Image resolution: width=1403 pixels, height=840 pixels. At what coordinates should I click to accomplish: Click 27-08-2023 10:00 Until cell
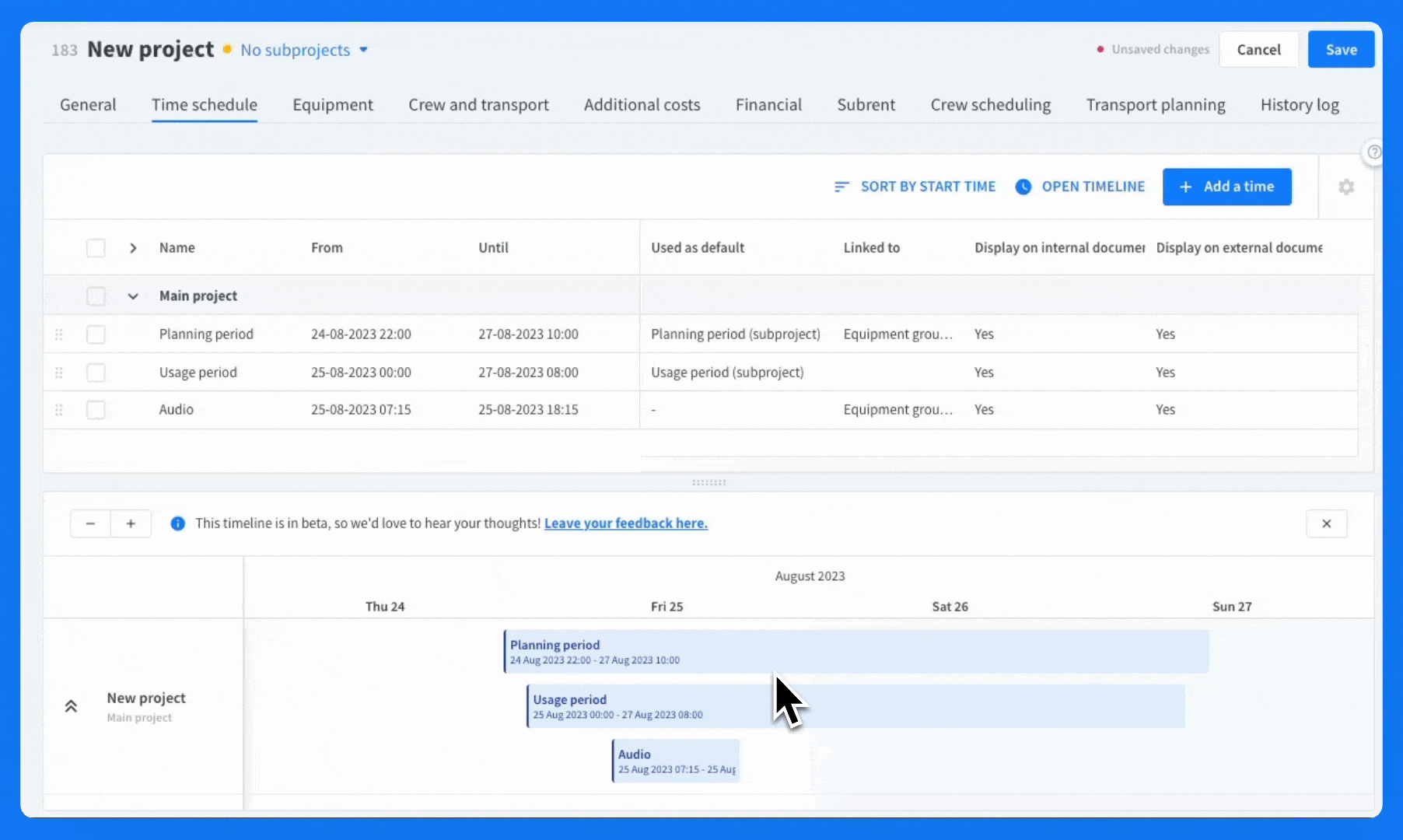[x=528, y=334]
